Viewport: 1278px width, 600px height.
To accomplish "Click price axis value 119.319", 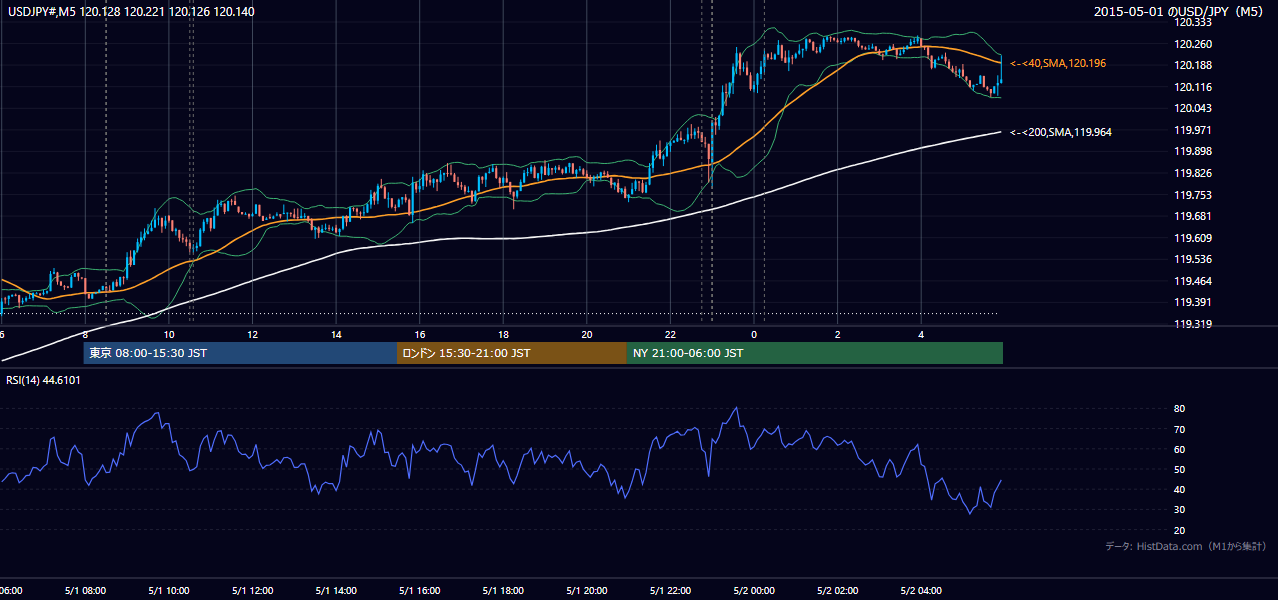I will pos(1193,324).
